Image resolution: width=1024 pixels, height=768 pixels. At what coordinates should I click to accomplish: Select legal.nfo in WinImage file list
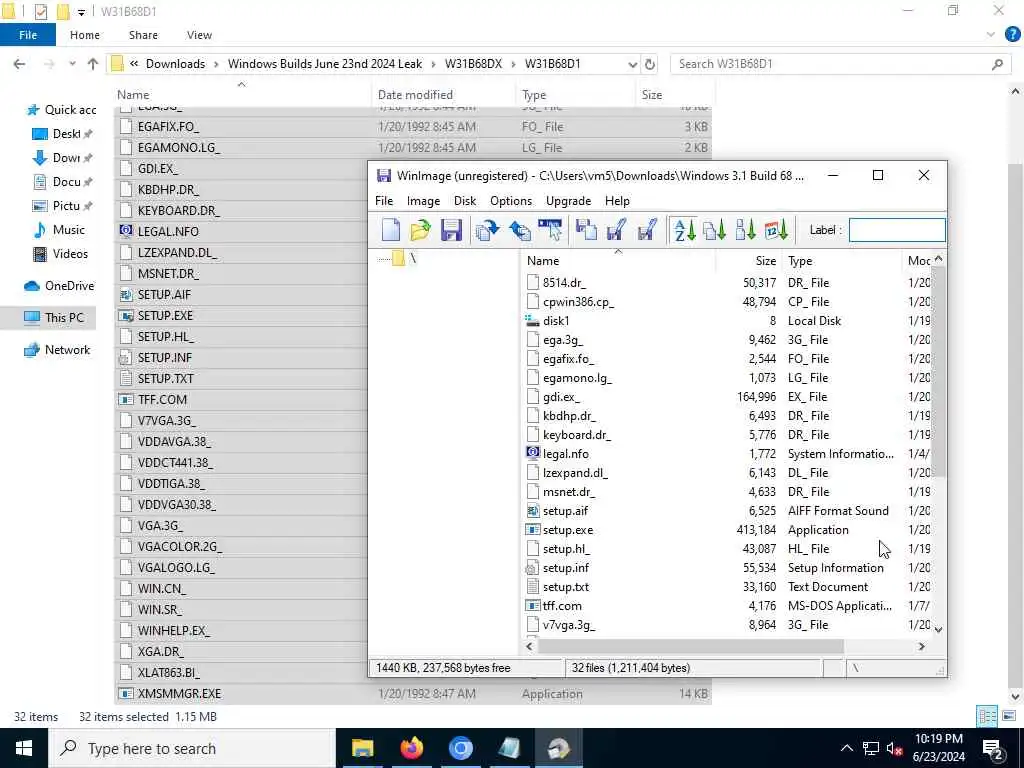(566, 454)
